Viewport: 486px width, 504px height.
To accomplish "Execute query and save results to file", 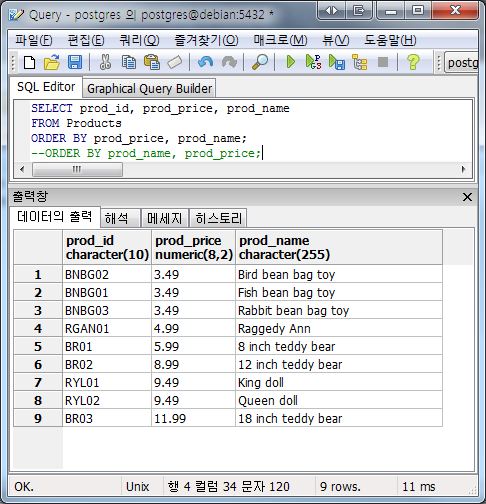I will pos(337,62).
